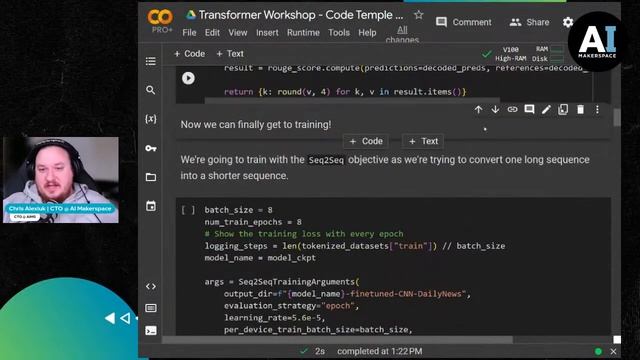Open the Edit menu
Viewport: 640px width, 360px height.
(212, 33)
